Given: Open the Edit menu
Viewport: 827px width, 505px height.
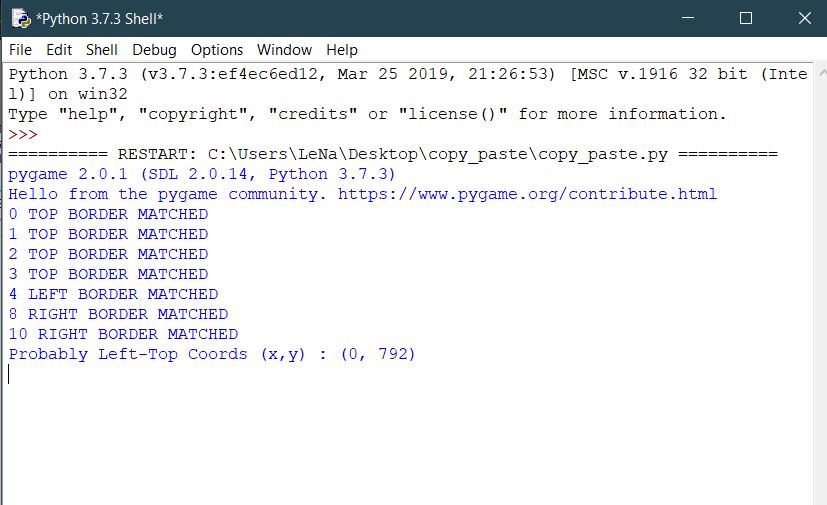Looking at the screenshot, I should tap(59, 49).
